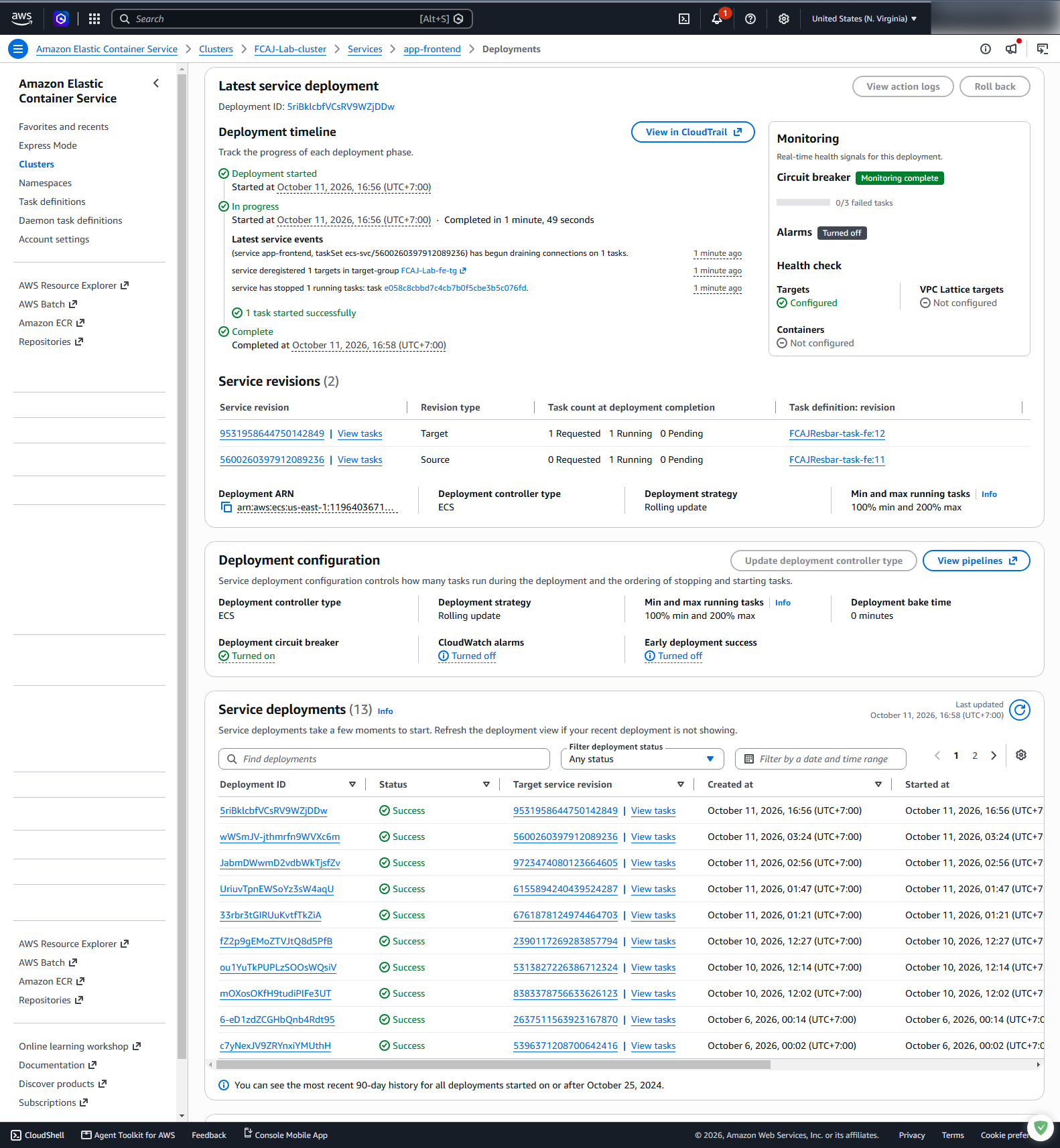Screen dimensions: 1060x1148
Task: Open Namespaces in the sidebar
Action: coord(45,183)
